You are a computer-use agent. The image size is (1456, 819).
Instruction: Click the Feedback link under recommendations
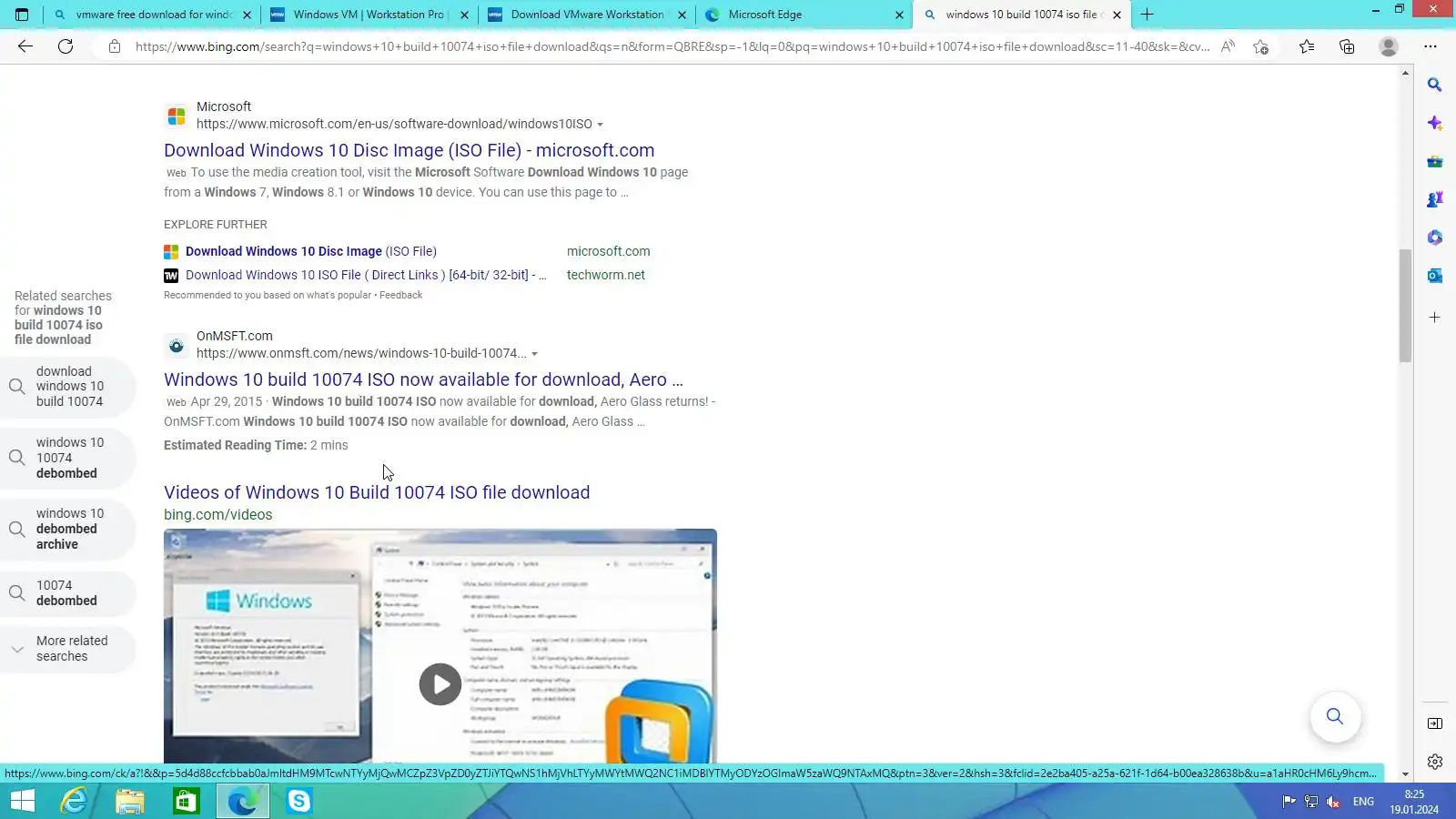400,295
